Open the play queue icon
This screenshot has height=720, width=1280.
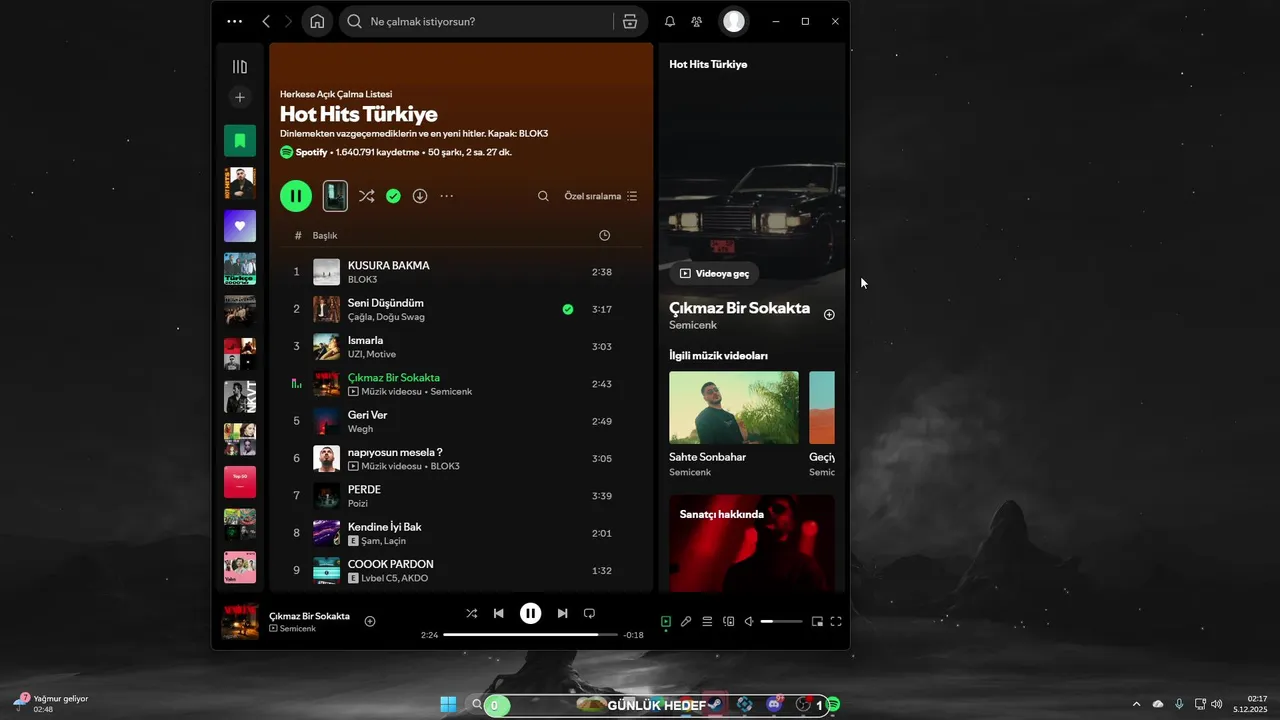coord(707,622)
